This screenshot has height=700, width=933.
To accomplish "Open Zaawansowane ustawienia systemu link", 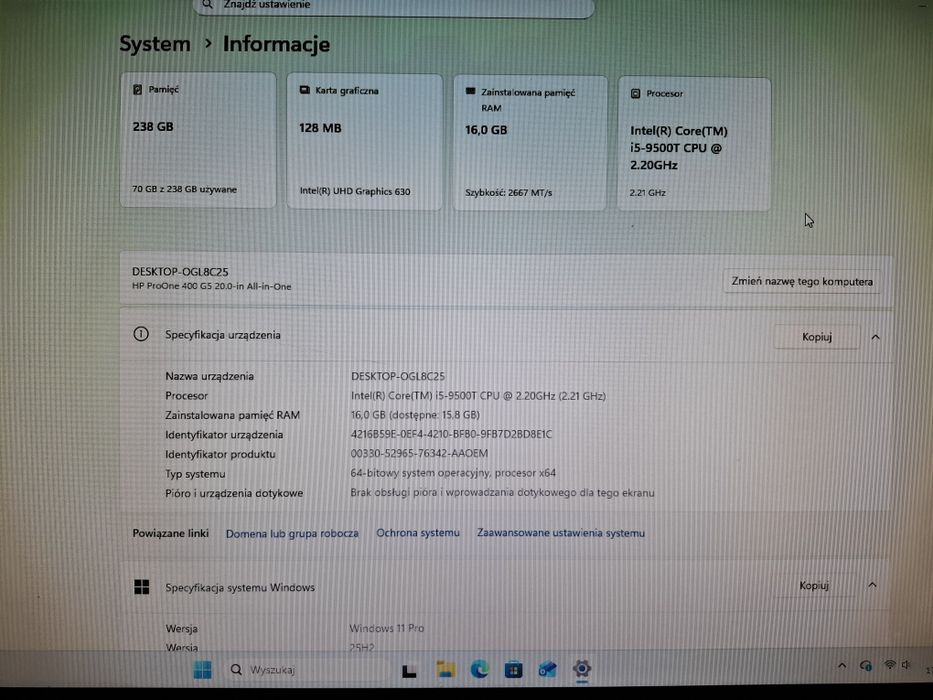I will tap(561, 533).
